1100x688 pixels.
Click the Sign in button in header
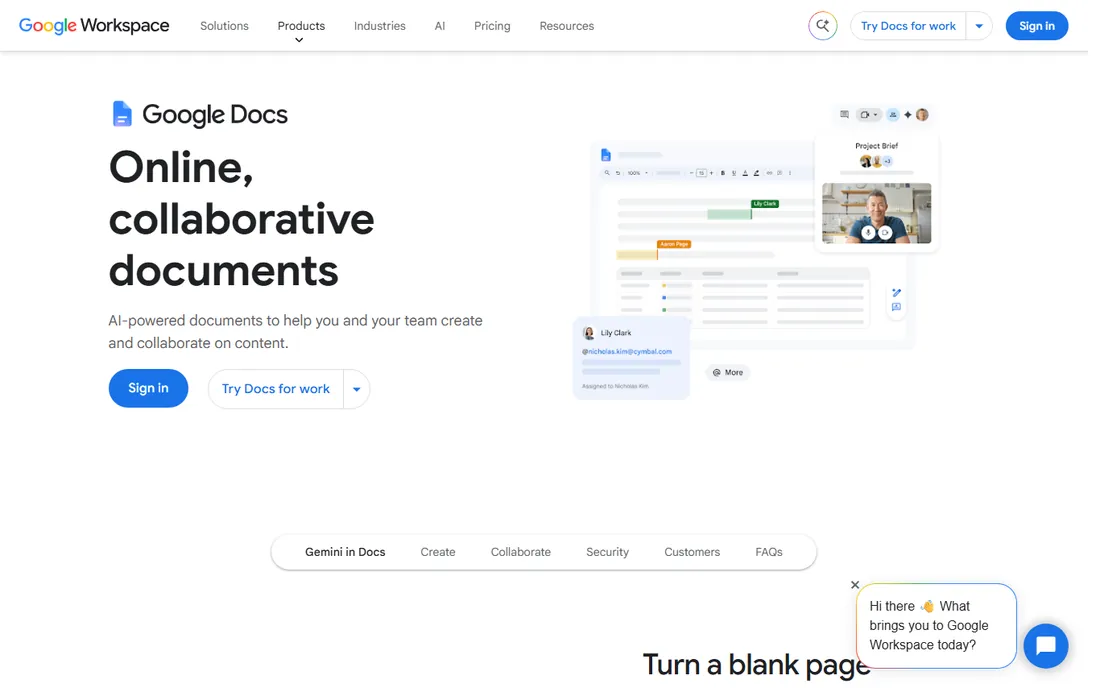(x=1036, y=26)
